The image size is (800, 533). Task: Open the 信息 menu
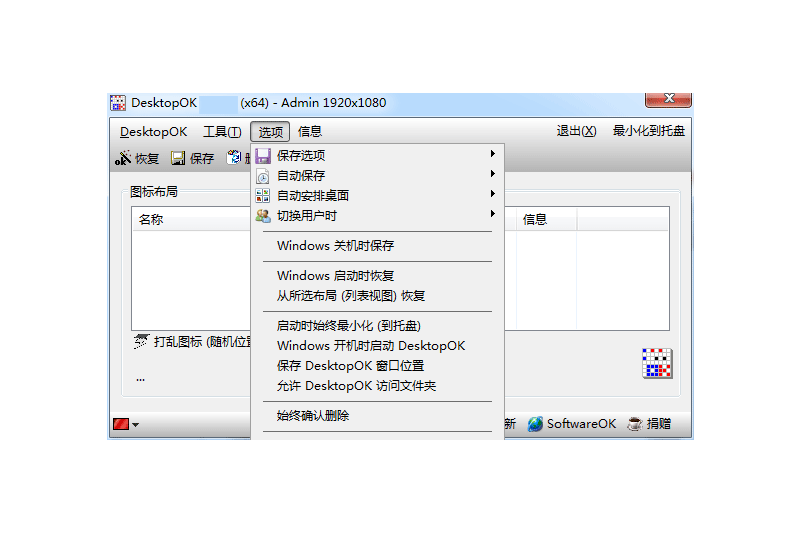310,132
